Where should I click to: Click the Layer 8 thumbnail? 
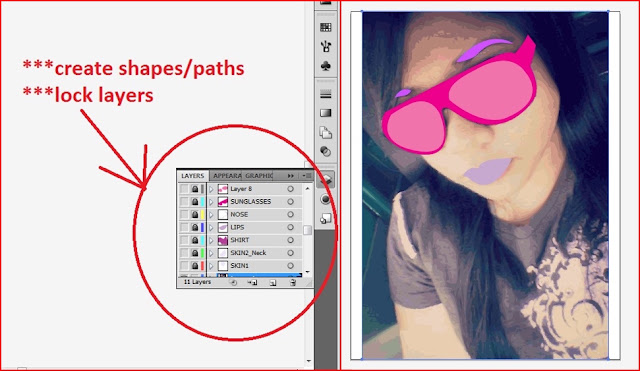coord(222,189)
